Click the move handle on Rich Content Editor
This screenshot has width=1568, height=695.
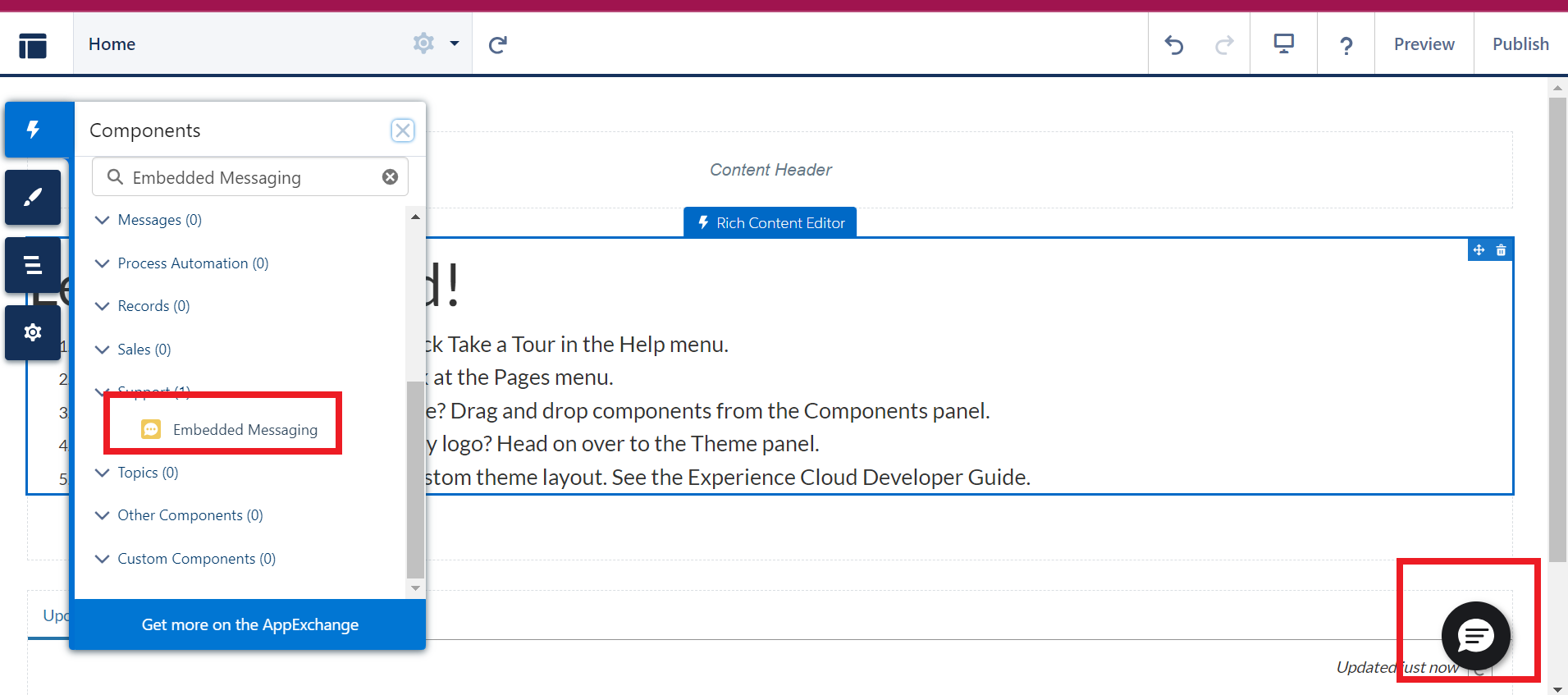1479,250
